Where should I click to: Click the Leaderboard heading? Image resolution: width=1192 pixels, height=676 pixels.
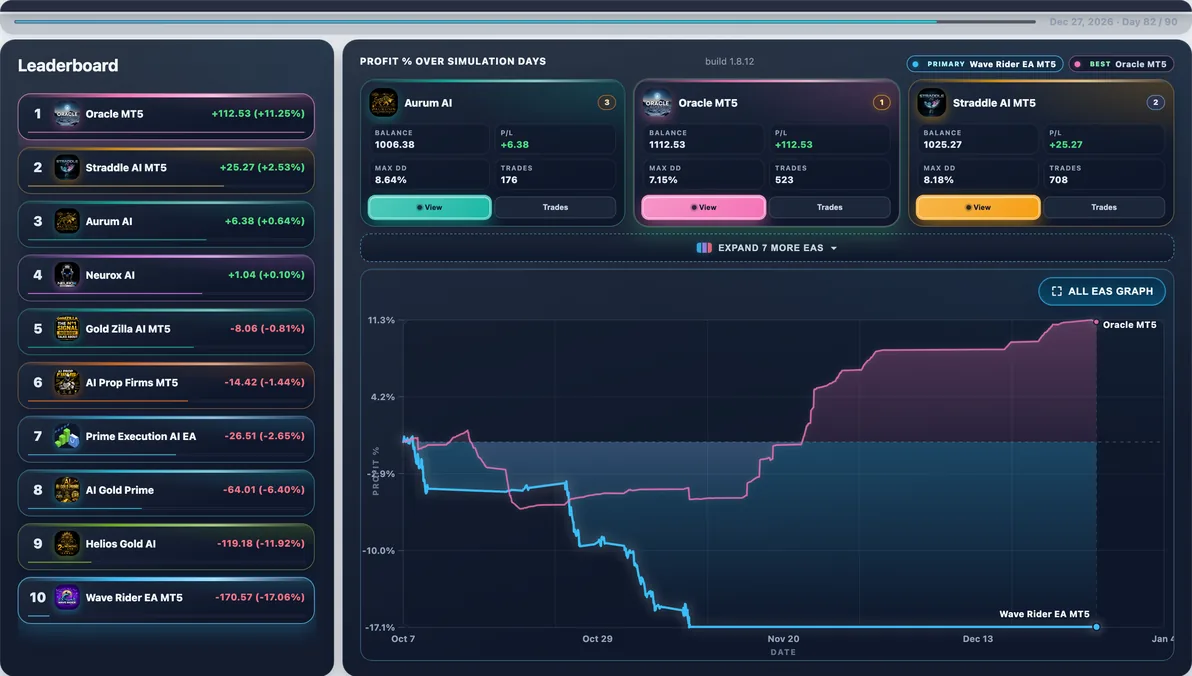coord(68,65)
